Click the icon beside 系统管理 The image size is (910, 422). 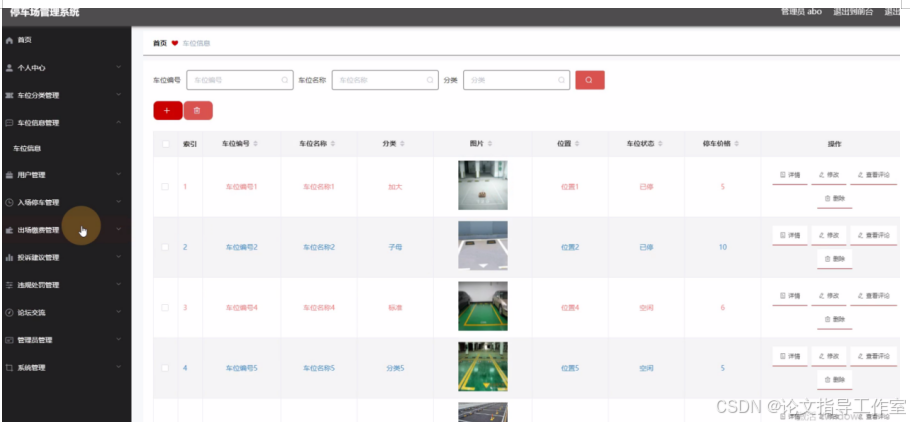(9, 367)
